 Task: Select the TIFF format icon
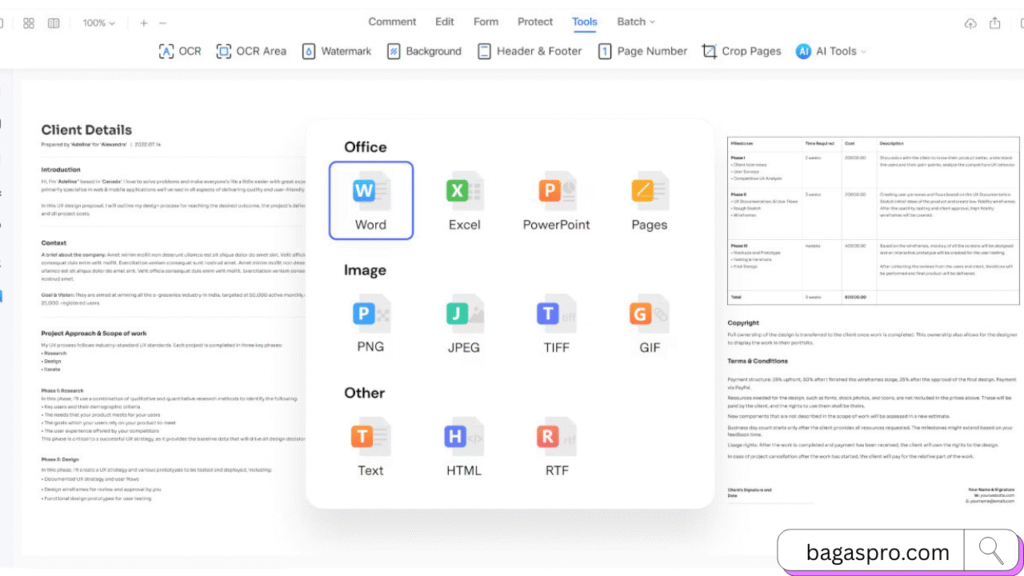pos(556,322)
